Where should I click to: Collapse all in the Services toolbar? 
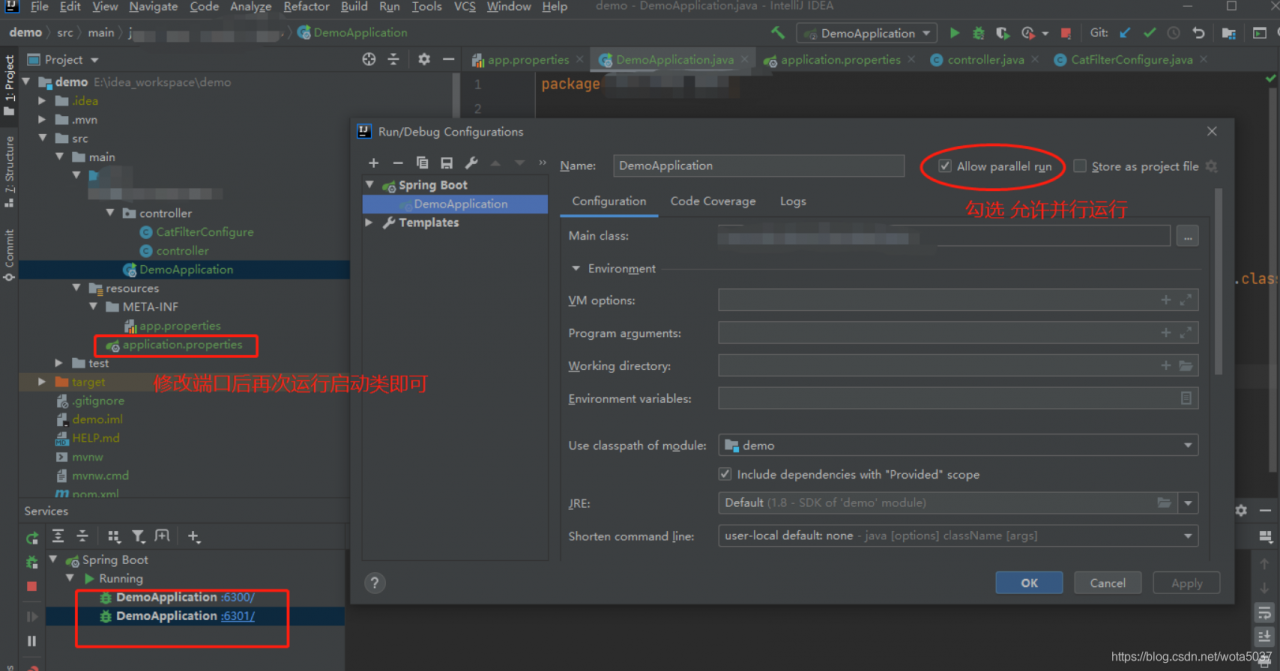(82, 537)
